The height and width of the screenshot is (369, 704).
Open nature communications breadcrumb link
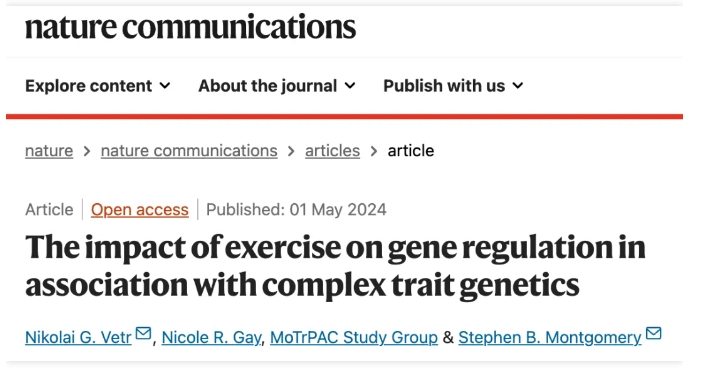point(189,151)
